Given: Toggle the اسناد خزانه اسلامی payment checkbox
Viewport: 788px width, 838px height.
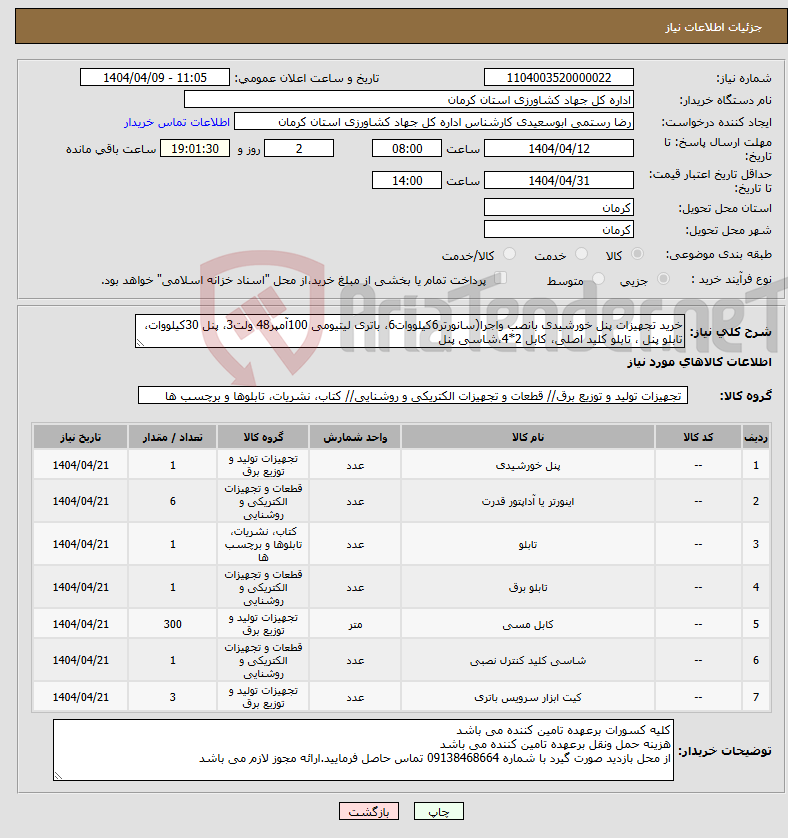Looking at the screenshot, I should [x=500, y=277].
